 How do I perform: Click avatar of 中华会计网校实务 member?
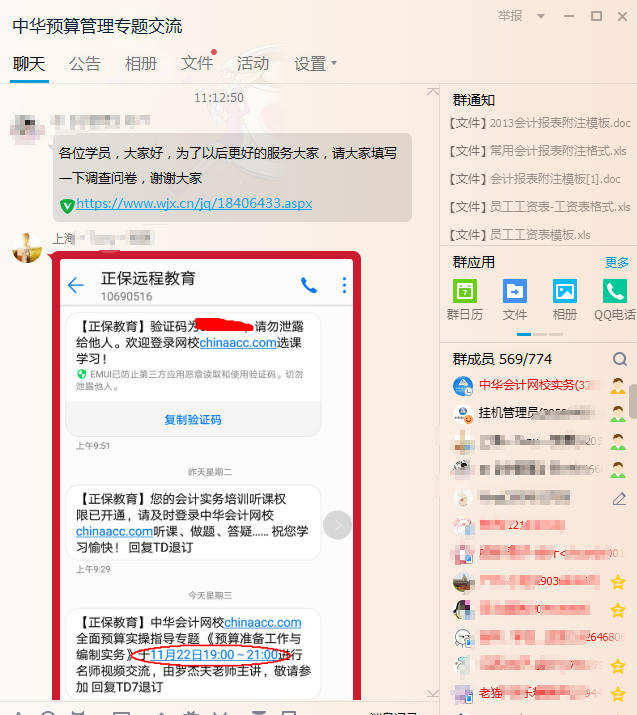463,386
